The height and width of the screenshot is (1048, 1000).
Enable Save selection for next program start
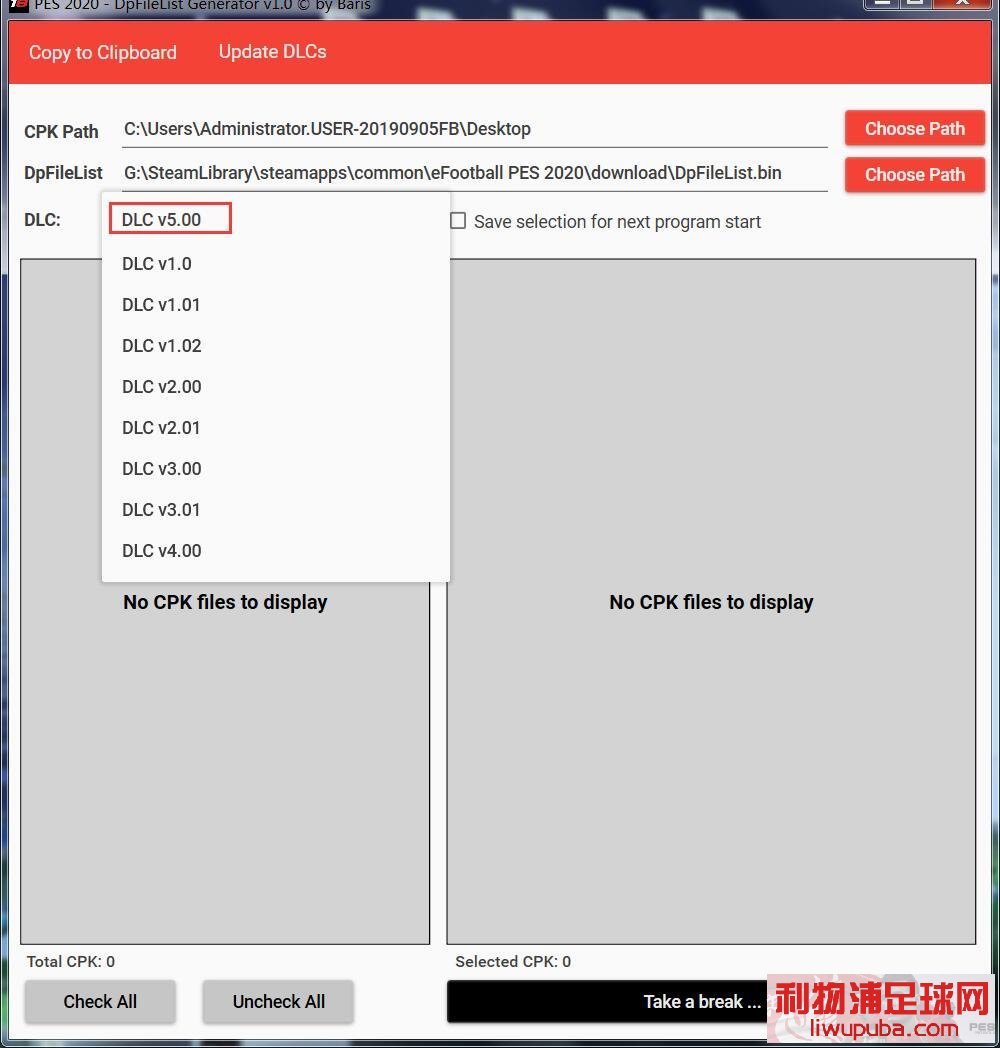pyautogui.click(x=458, y=221)
